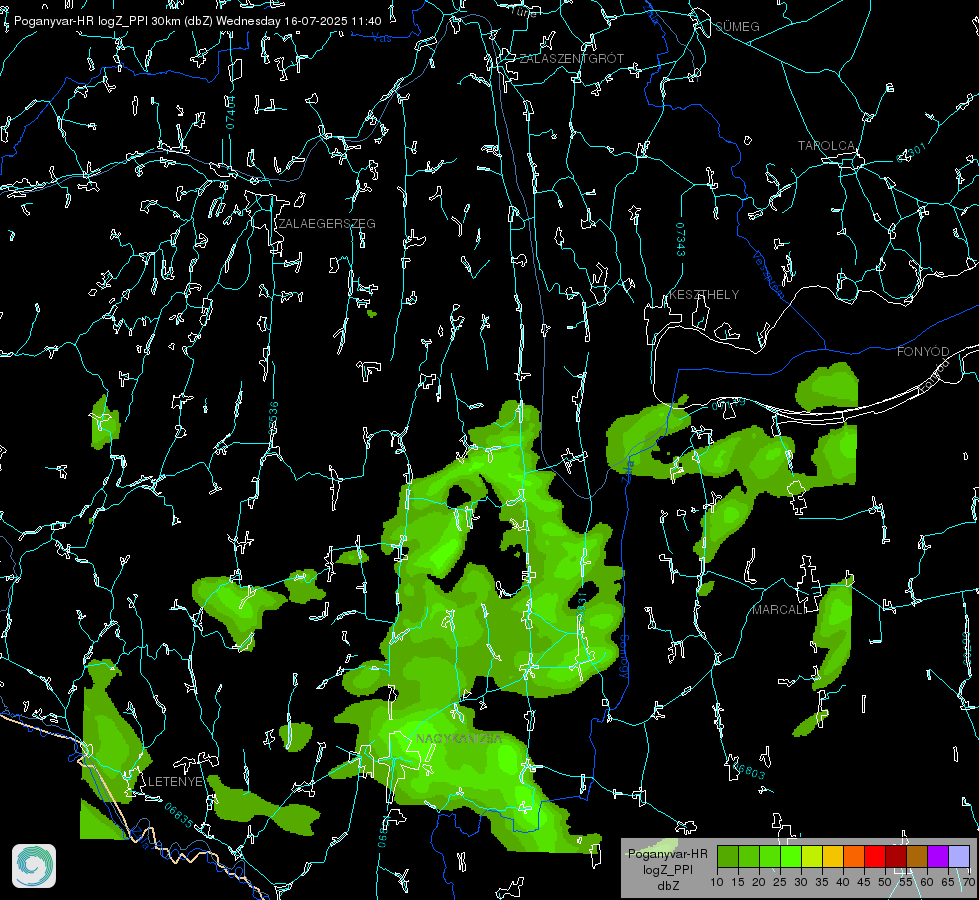Click the Poganyvar-HR legend label
Image resolution: width=979 pixels, height=900 pixels.
(667, 854)
